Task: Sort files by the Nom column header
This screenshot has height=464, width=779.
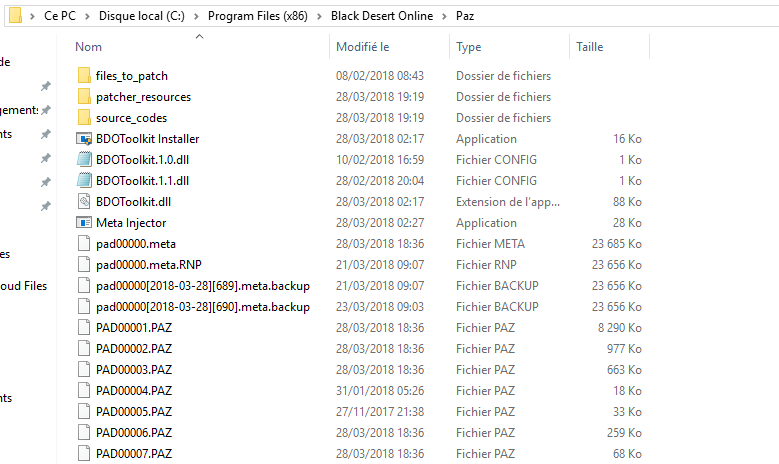Action: click(x=89, y=47)
